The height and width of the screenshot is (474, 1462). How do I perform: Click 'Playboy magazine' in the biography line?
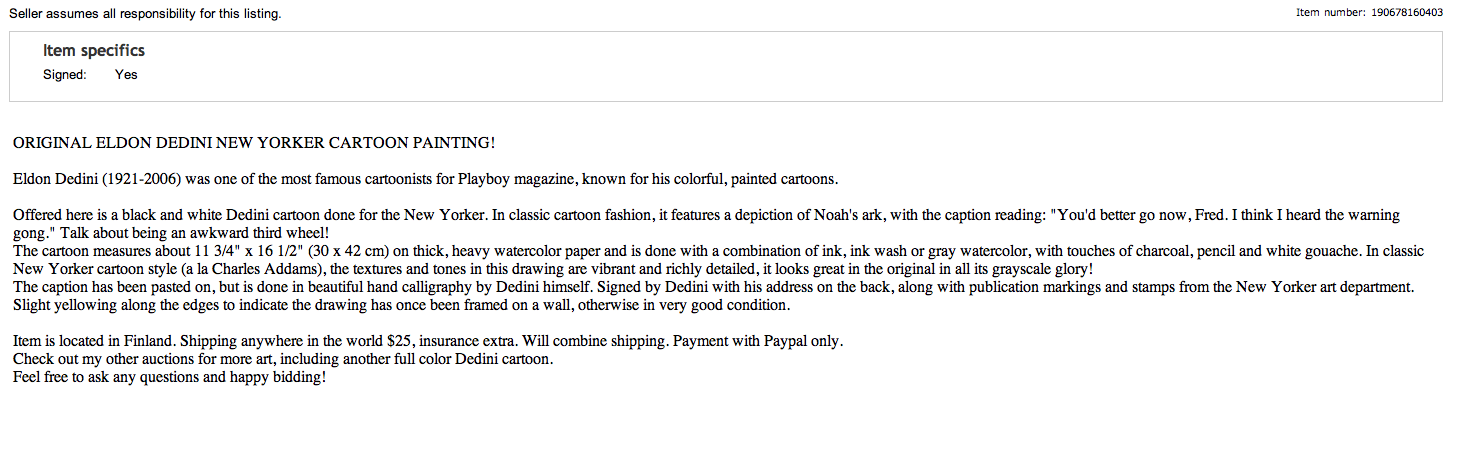pyautogui.click(x=513, y=180)
